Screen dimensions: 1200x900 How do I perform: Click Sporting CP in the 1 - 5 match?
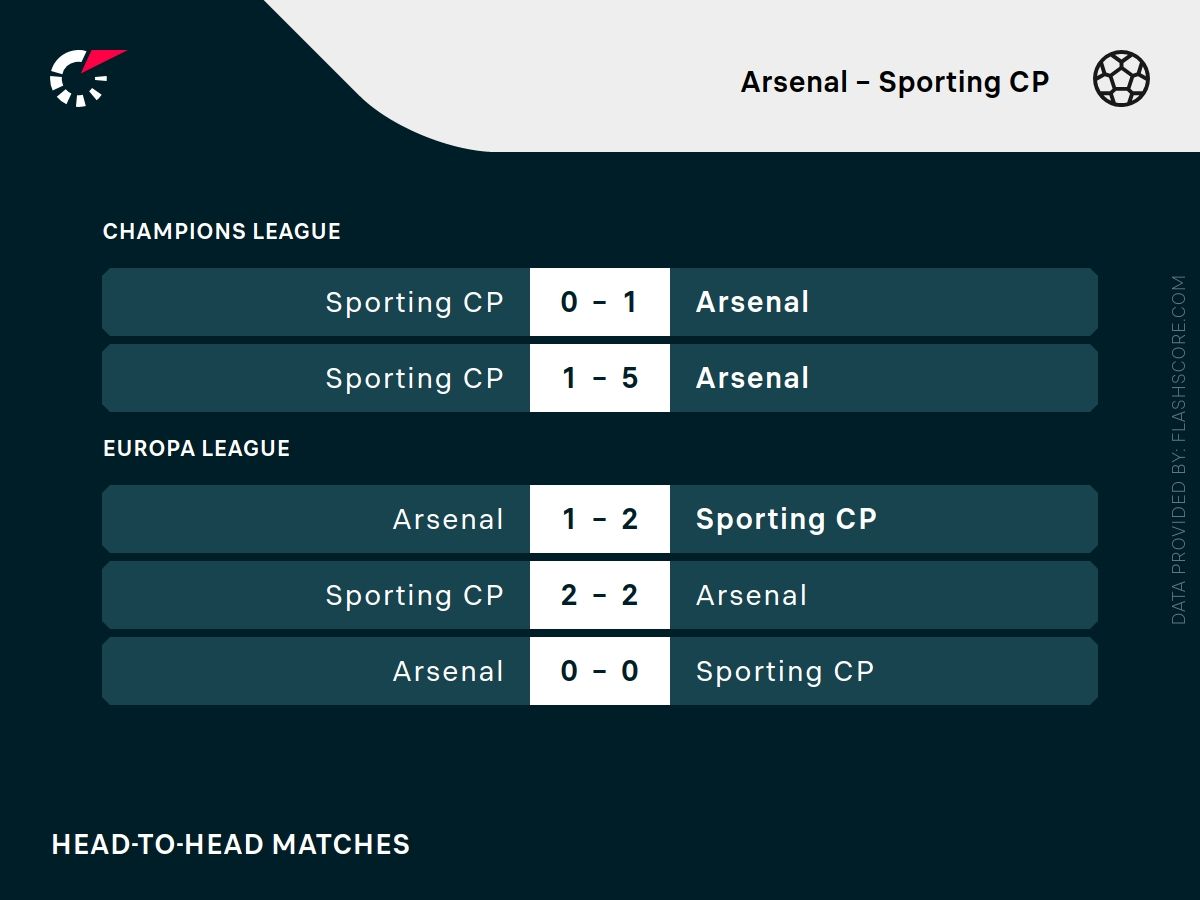[414, 378]
